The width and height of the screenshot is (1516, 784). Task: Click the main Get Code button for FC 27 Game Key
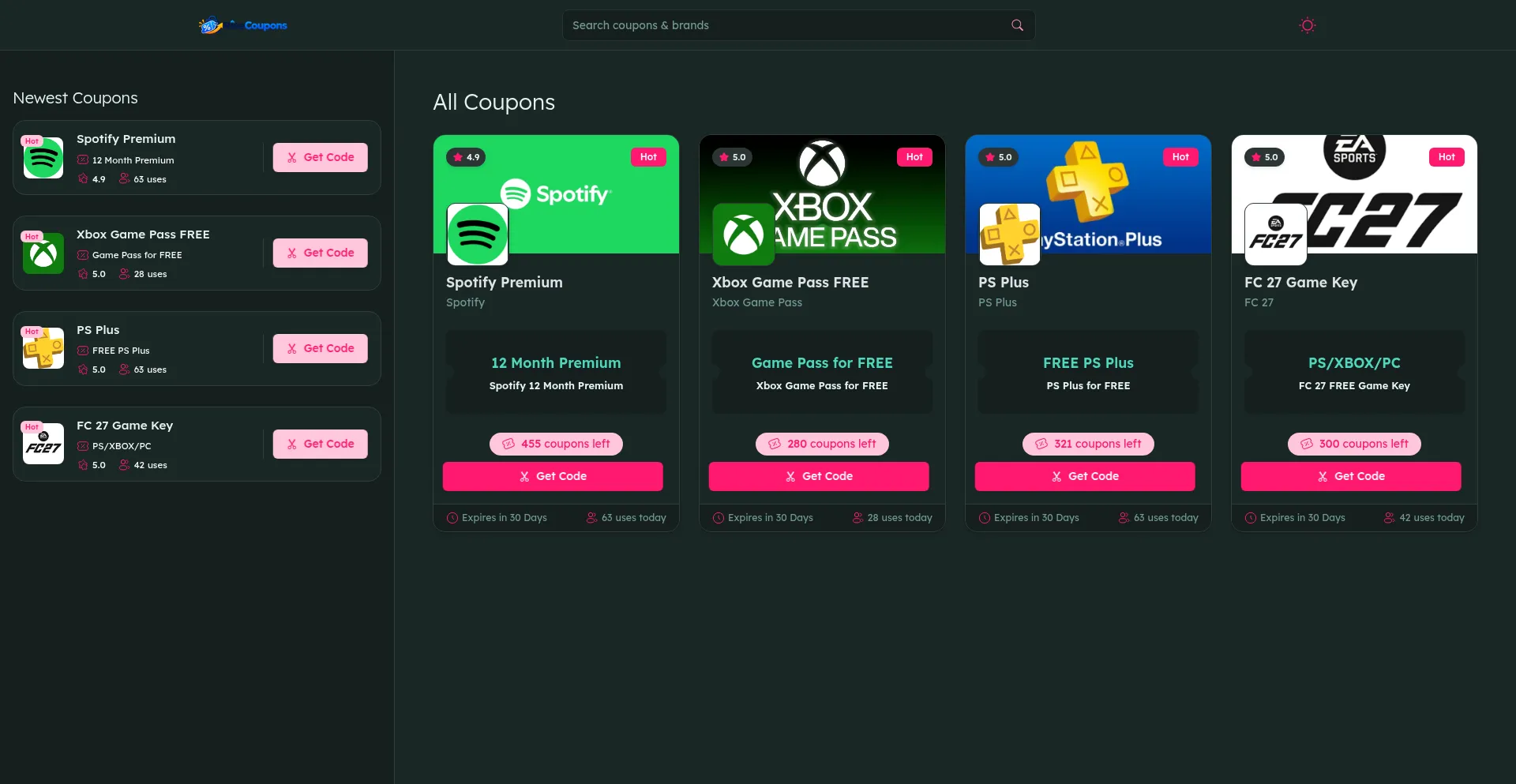pos(1351,476)
